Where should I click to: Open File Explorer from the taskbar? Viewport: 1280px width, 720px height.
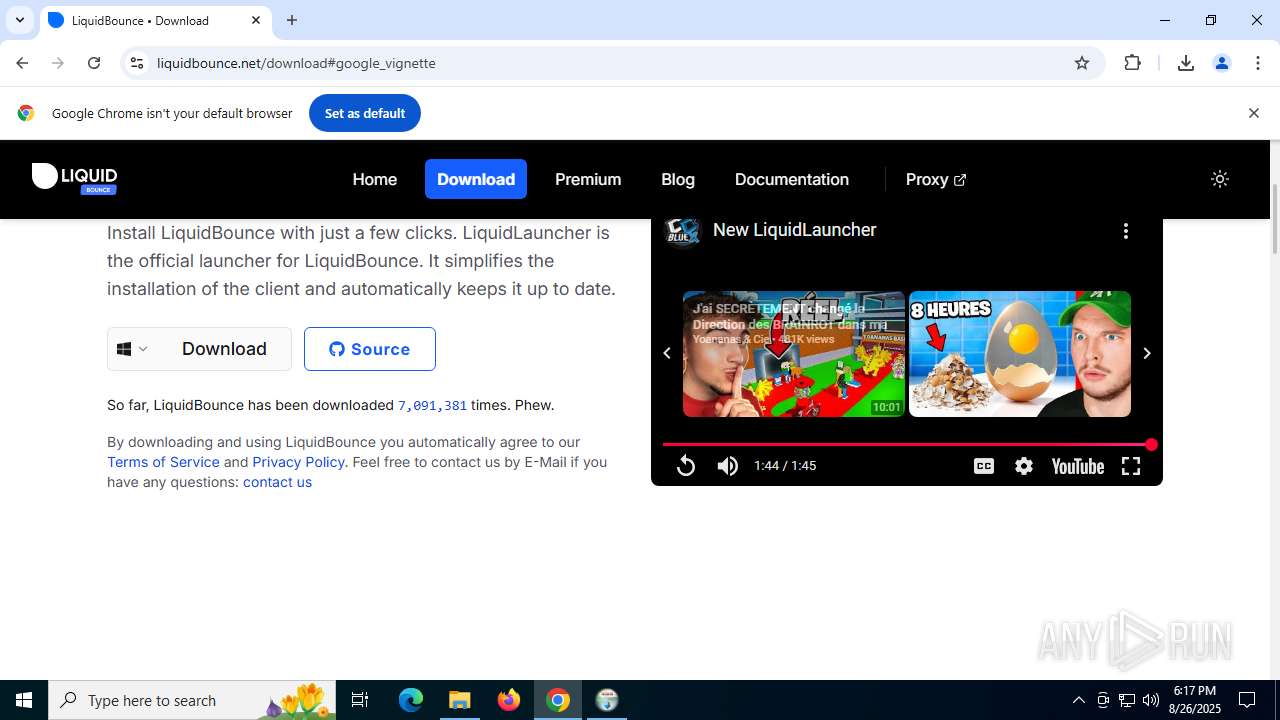(460, 700)
